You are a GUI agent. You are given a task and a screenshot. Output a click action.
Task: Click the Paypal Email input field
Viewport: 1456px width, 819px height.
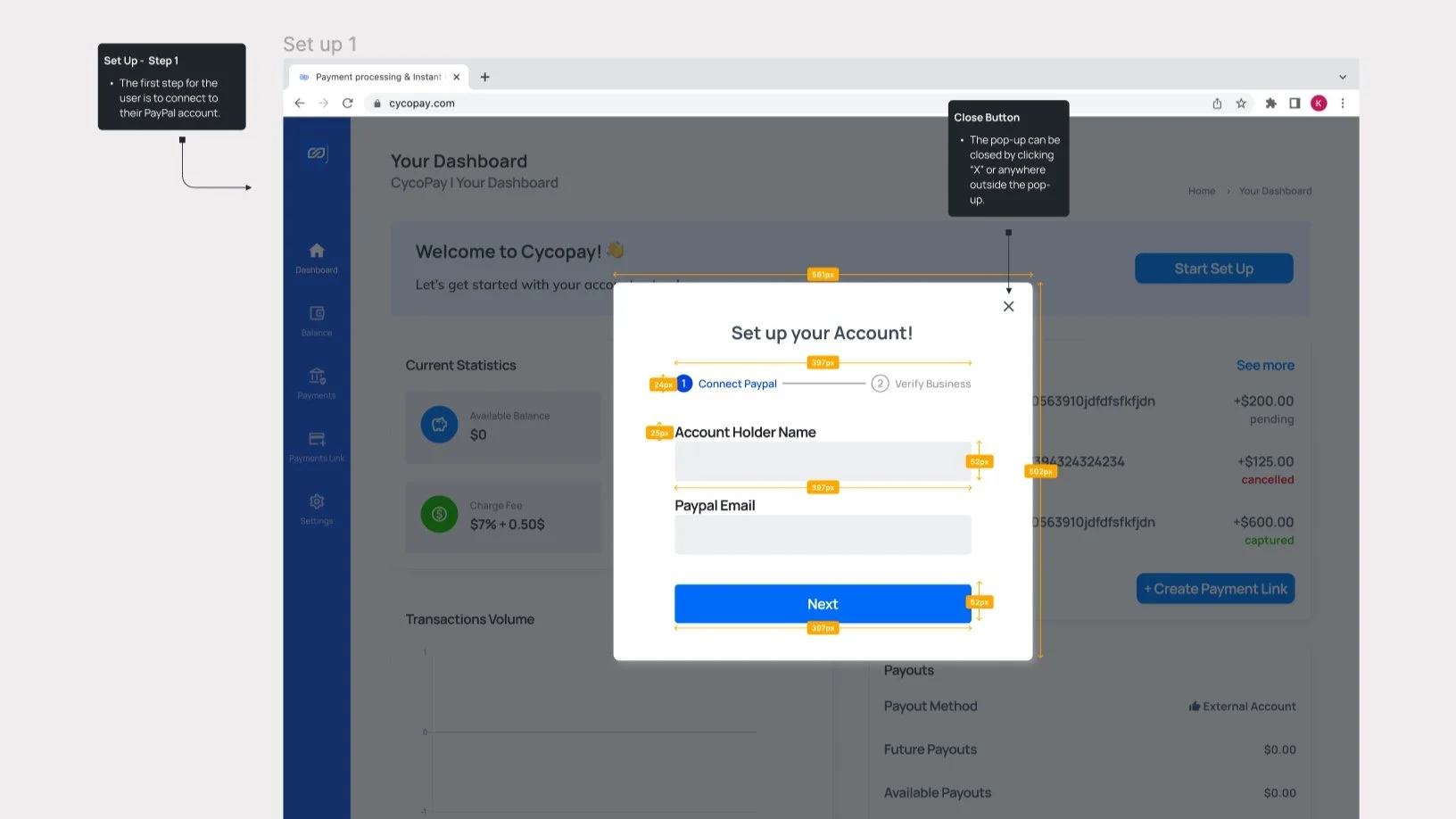823,534
